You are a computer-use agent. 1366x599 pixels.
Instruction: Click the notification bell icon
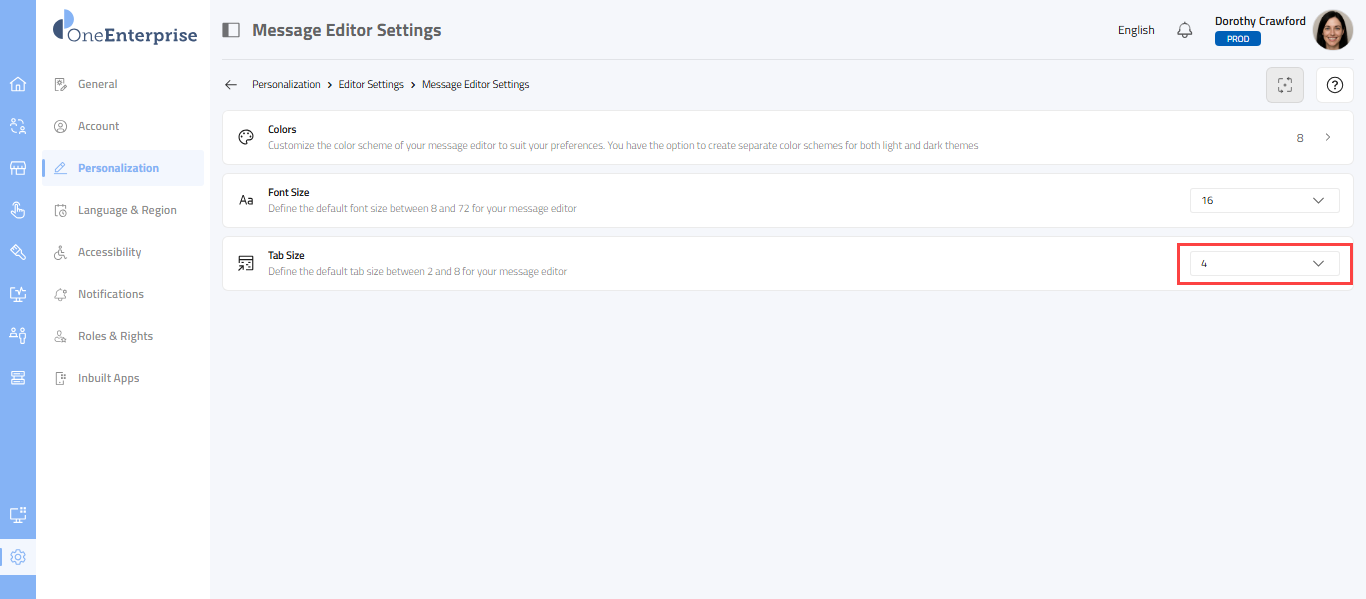1185,30
